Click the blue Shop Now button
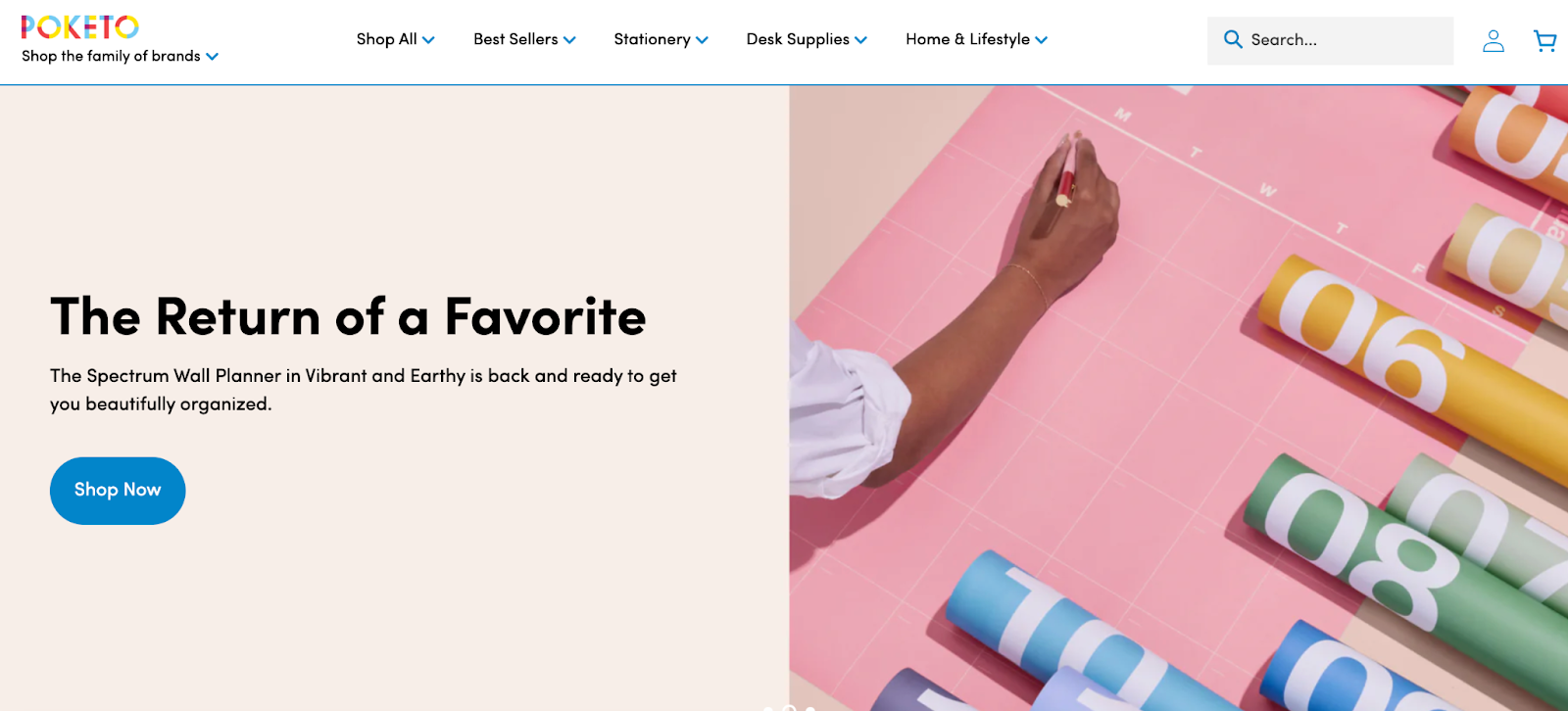Image resolution: width=1568 pixels, height=711 pixels. [x=118, y=491]
